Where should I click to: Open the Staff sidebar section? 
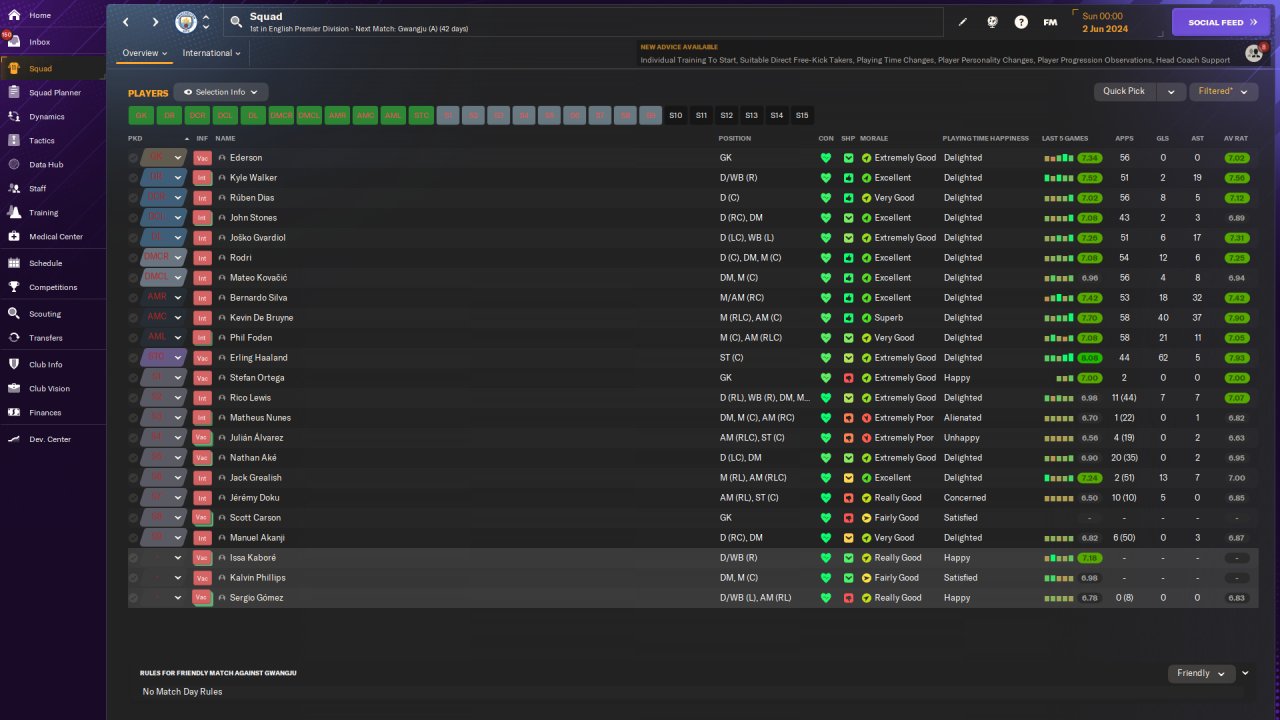pos(52,189)
